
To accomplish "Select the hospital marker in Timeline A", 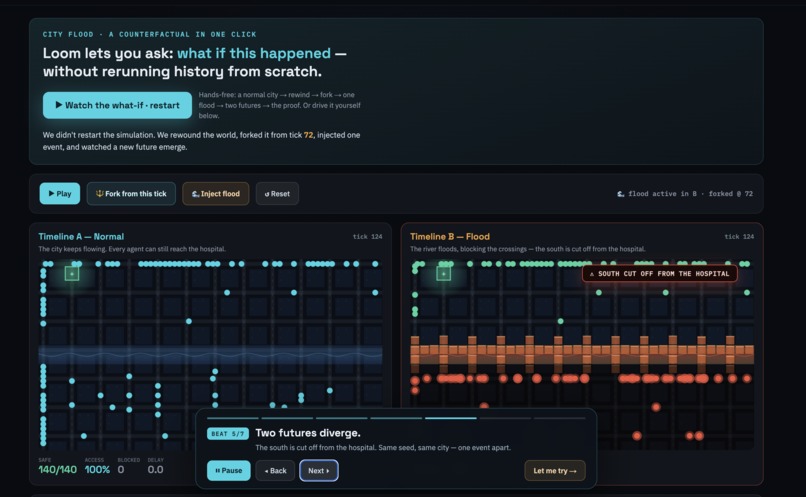I will coord(72,273).
